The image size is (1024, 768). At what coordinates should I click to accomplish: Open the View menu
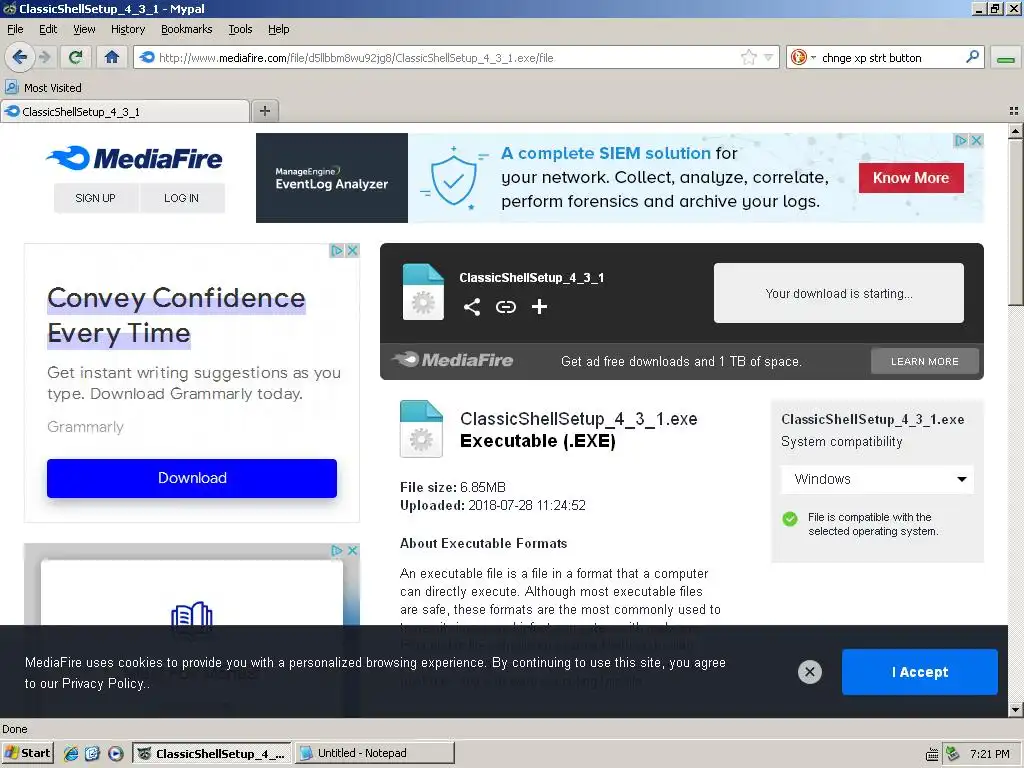coord(84,29)
